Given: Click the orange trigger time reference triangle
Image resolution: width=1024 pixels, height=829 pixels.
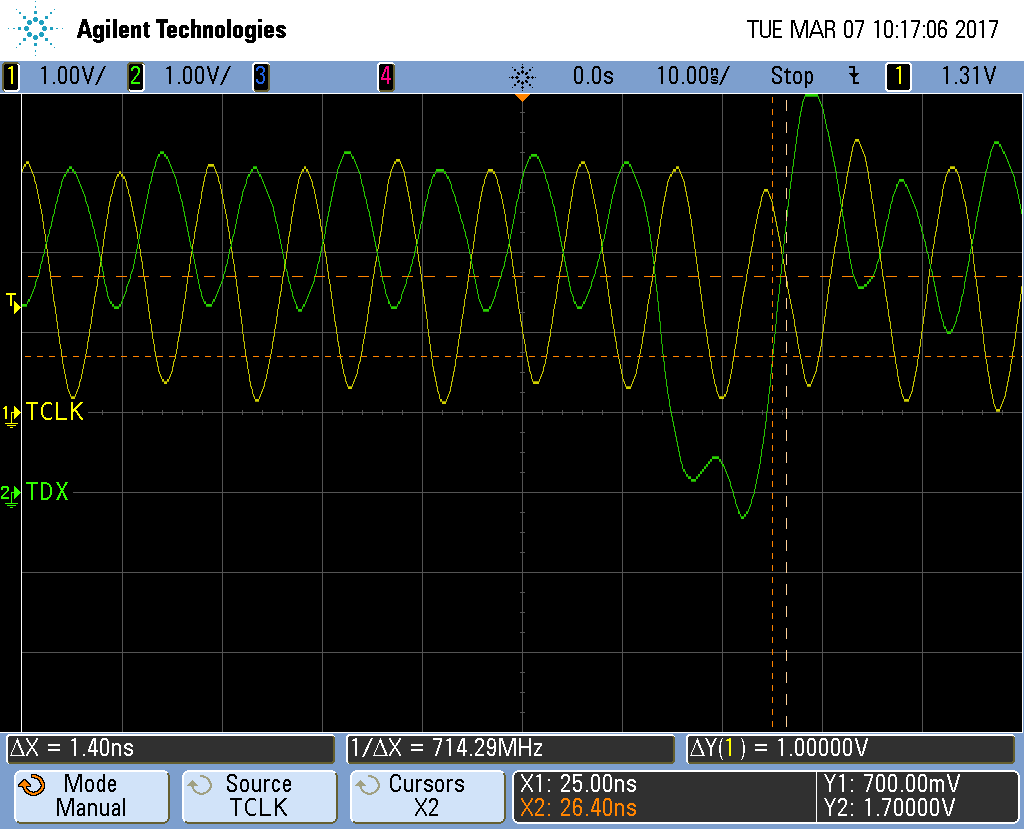Looking at the screenshot, I should click(522, 98).
